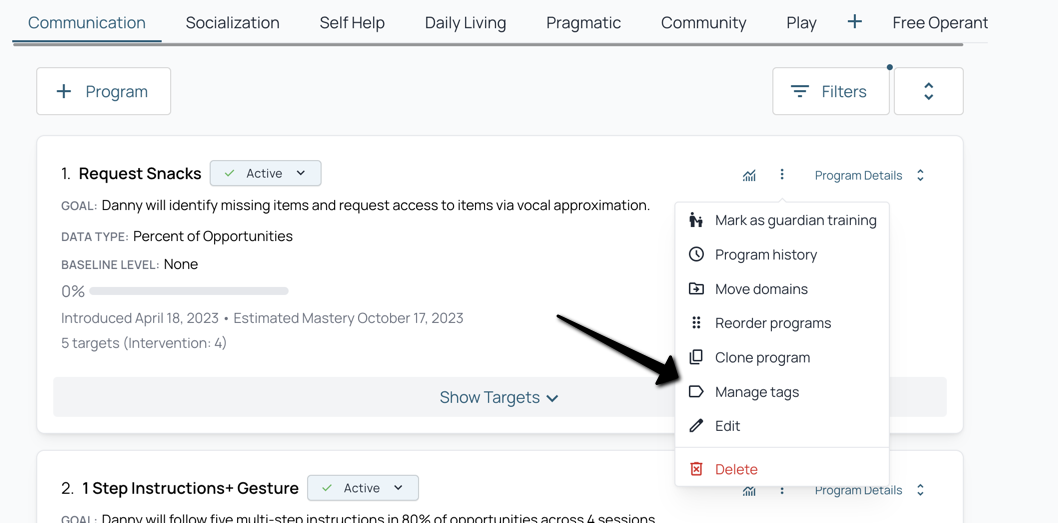Select the Free Operant tab
The width and height of the screenshot is (1058, 523).
tap(940, 22)
